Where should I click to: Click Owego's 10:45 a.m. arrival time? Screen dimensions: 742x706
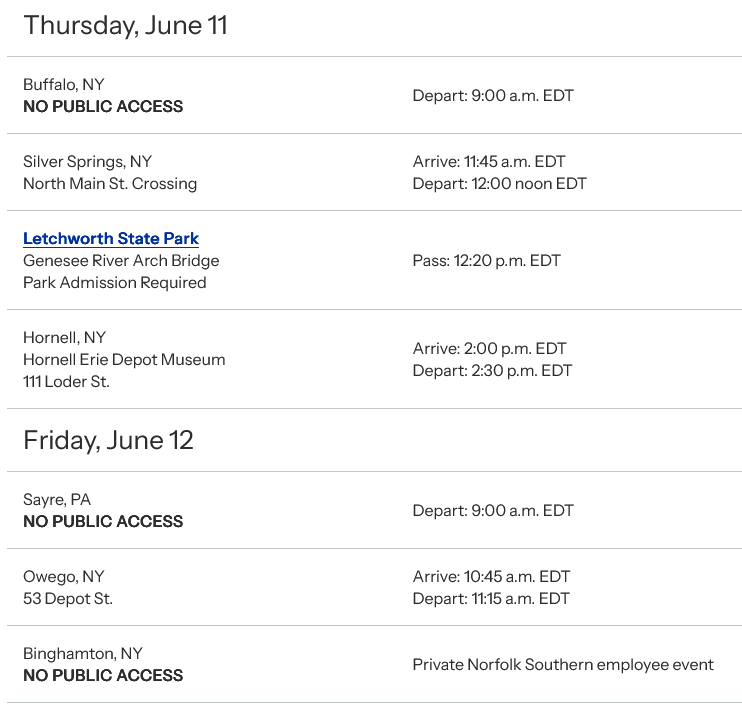489,577
